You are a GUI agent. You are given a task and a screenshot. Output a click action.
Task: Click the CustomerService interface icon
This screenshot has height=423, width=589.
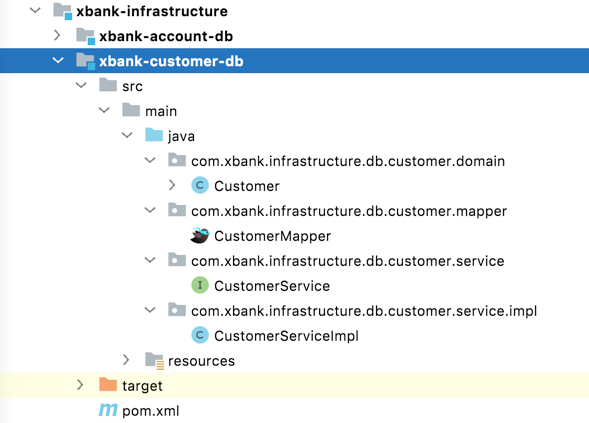tap(200, 286)
